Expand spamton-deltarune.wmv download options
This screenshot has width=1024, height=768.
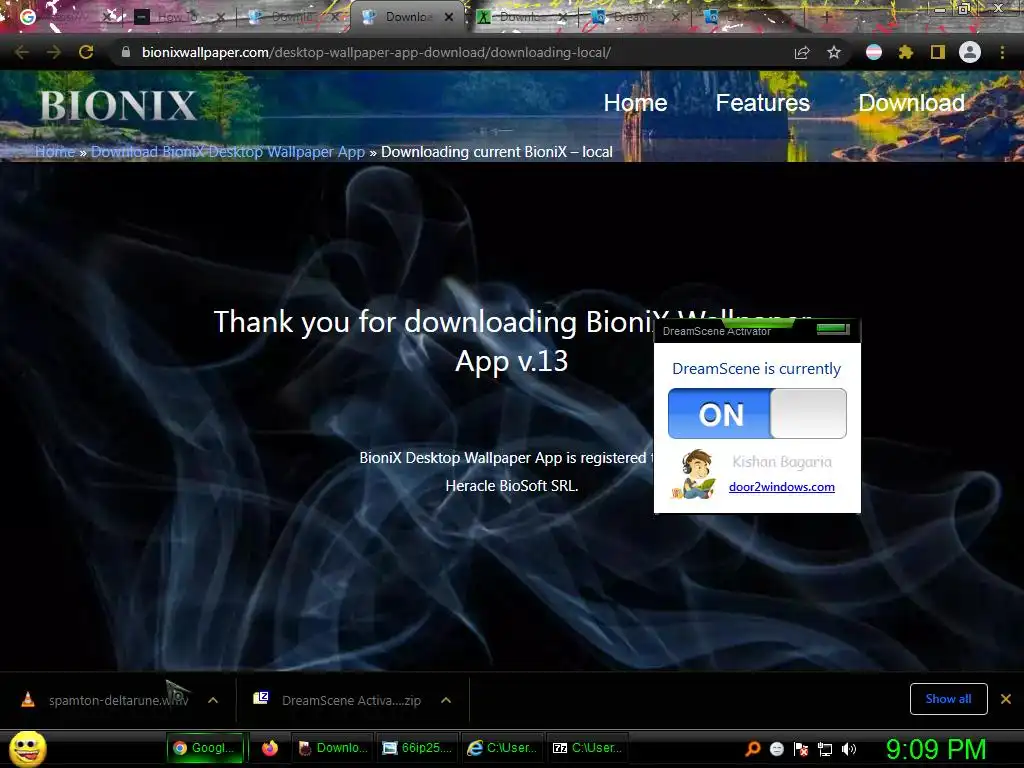point(213,700)
